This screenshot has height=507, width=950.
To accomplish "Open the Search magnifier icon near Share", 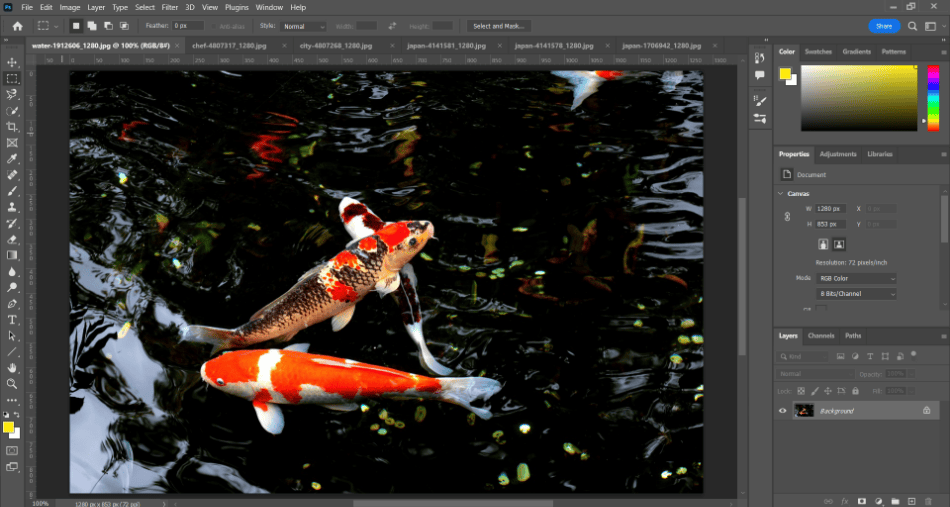I will pos(912,26).
